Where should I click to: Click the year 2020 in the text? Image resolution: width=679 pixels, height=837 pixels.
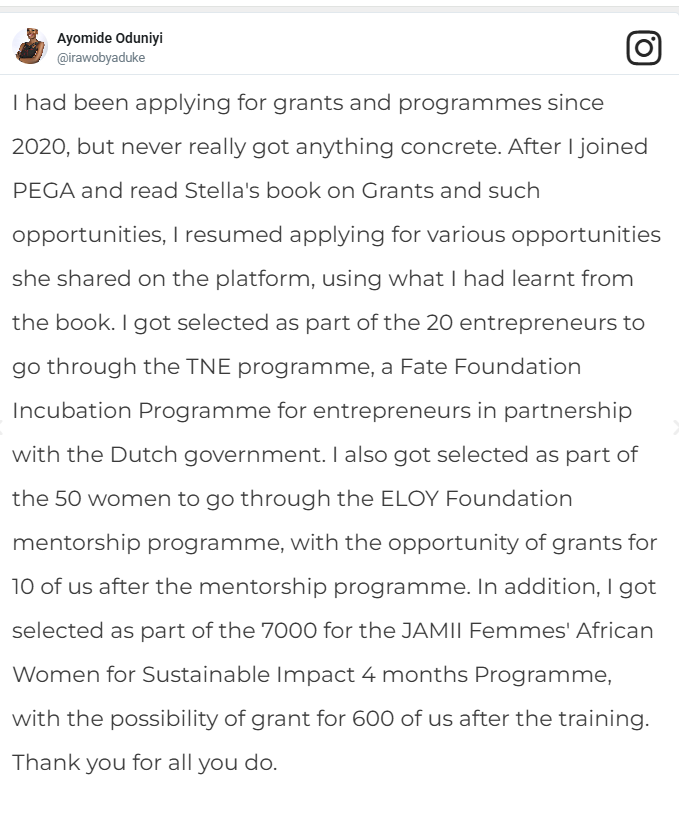click(x=41, y=147)
